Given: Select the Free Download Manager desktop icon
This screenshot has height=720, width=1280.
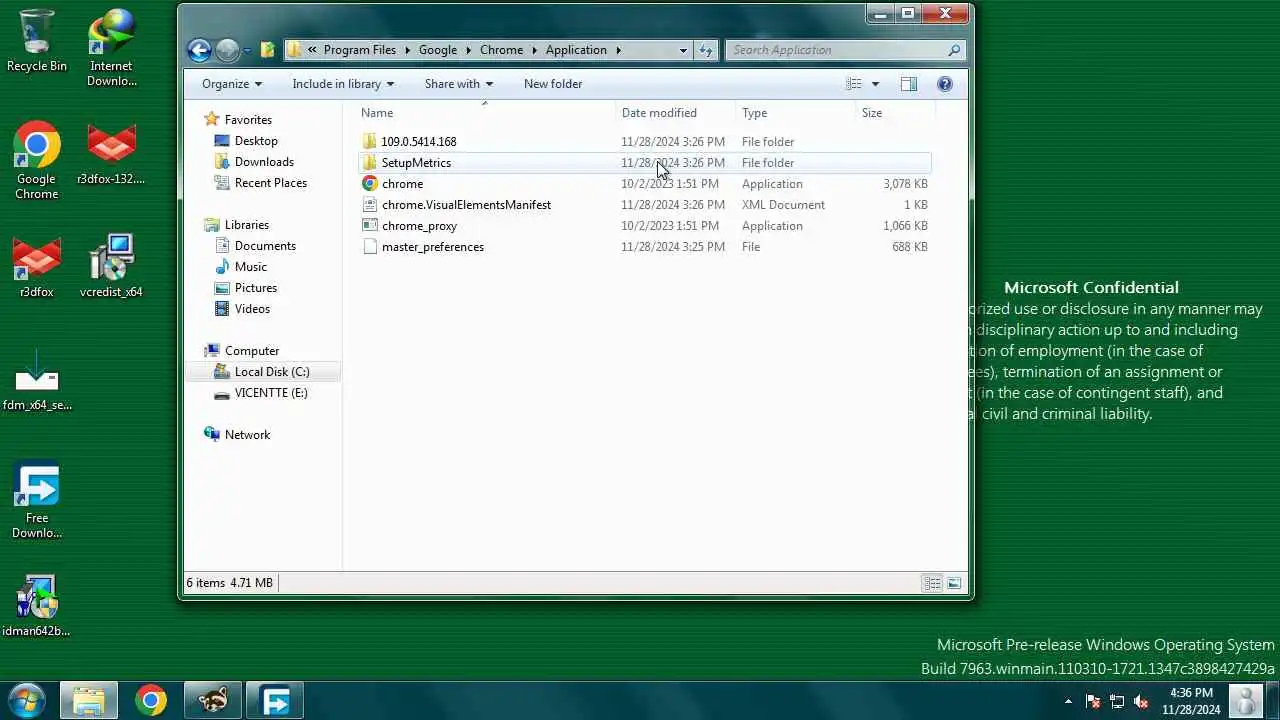Looking at the screenshot, I should [x=37, y=500].
